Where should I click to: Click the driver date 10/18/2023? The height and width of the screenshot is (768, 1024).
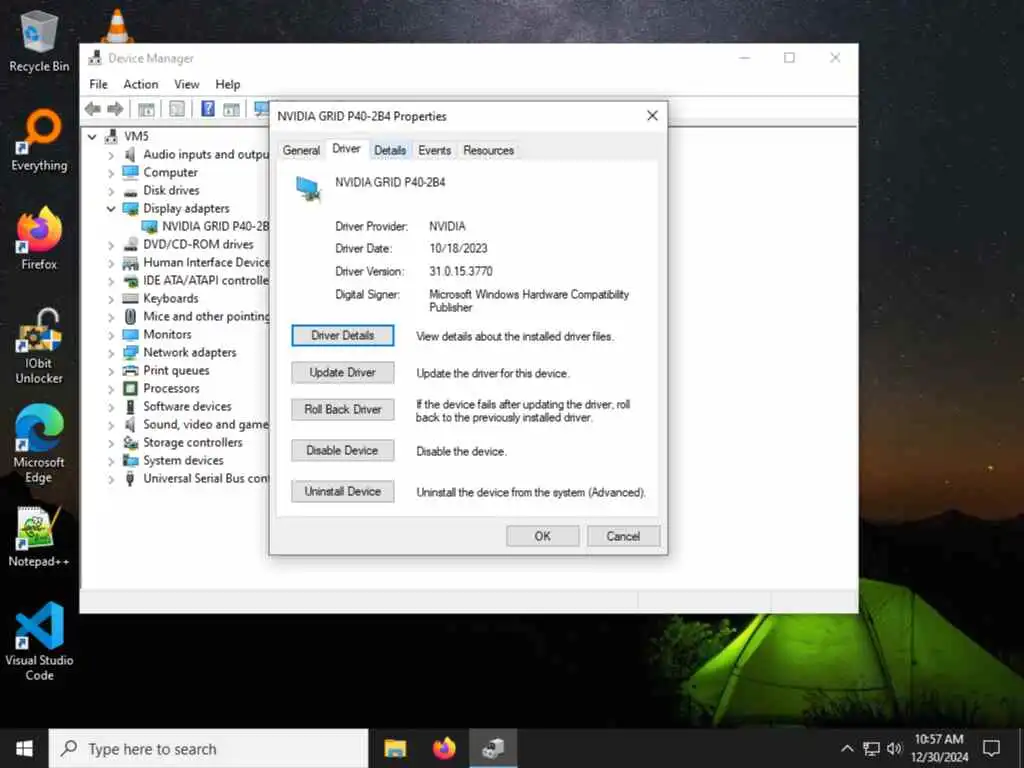458,248
